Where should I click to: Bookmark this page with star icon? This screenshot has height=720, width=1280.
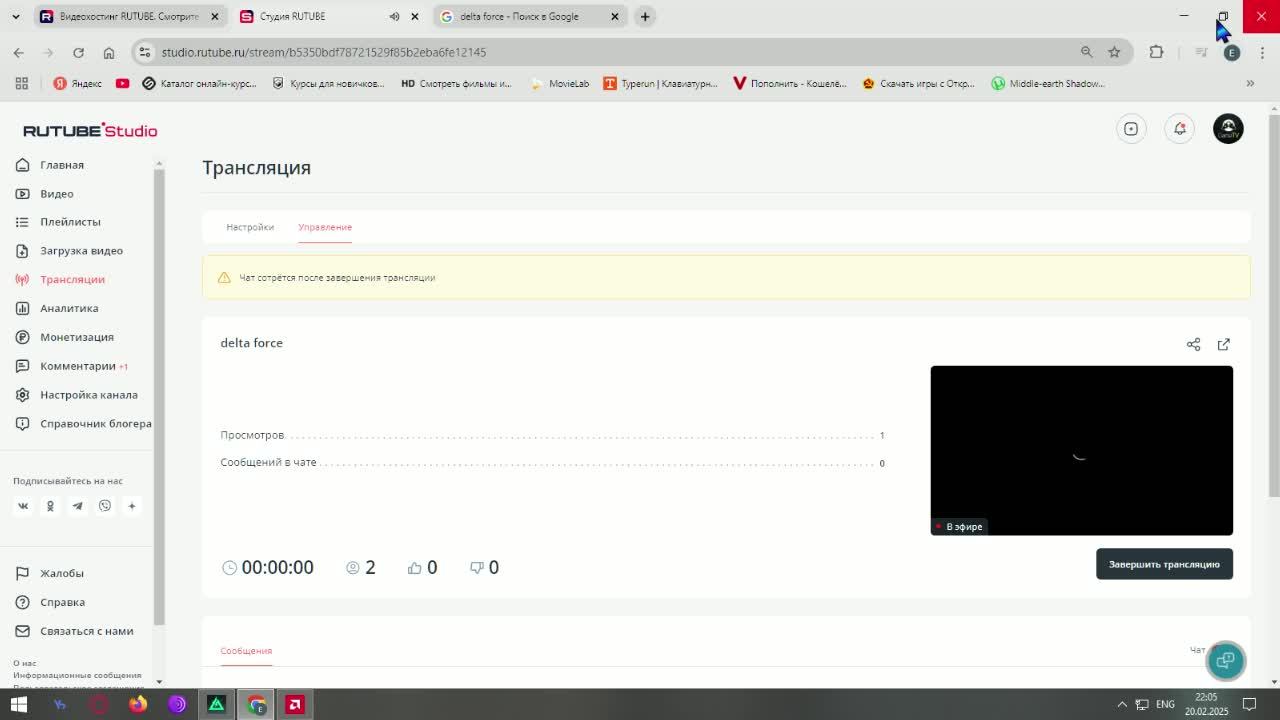pos(1114,52)
